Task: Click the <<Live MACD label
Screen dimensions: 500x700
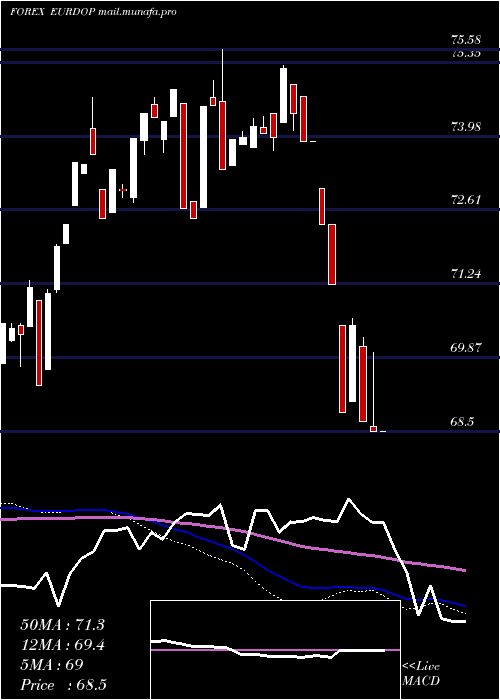Action: (x=421, y=674)
